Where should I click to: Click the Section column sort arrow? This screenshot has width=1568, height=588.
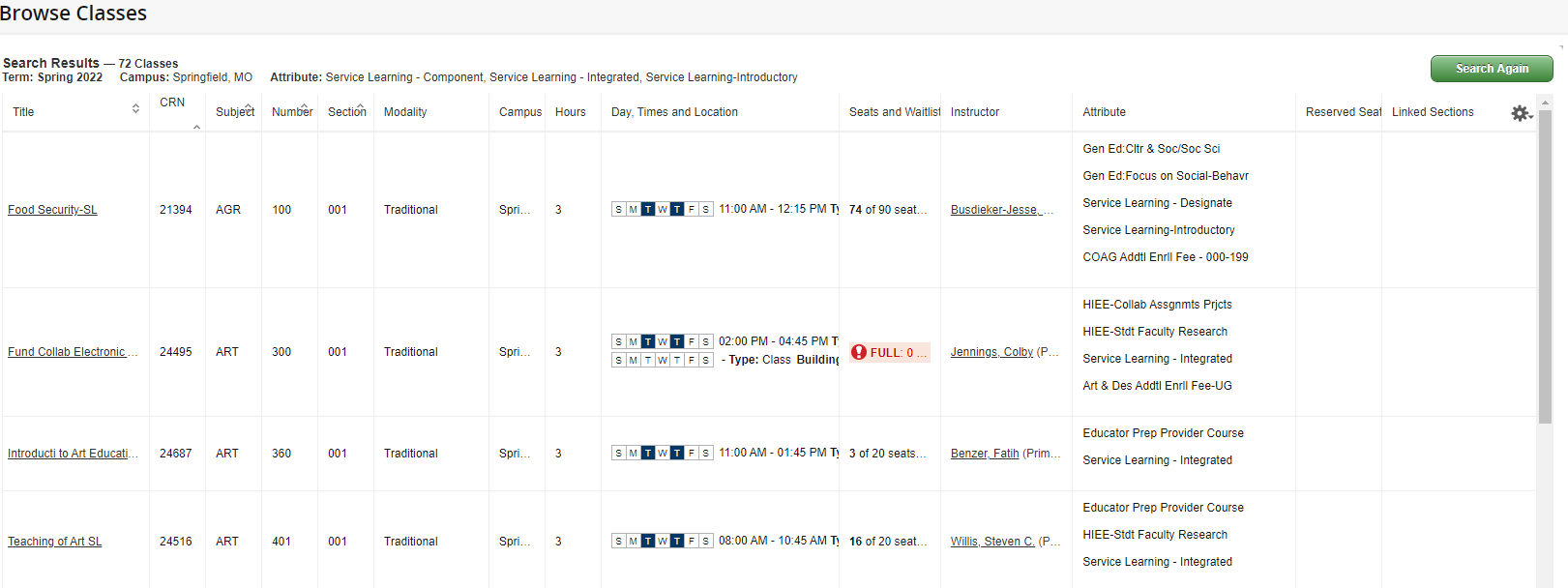click(361, 106)
